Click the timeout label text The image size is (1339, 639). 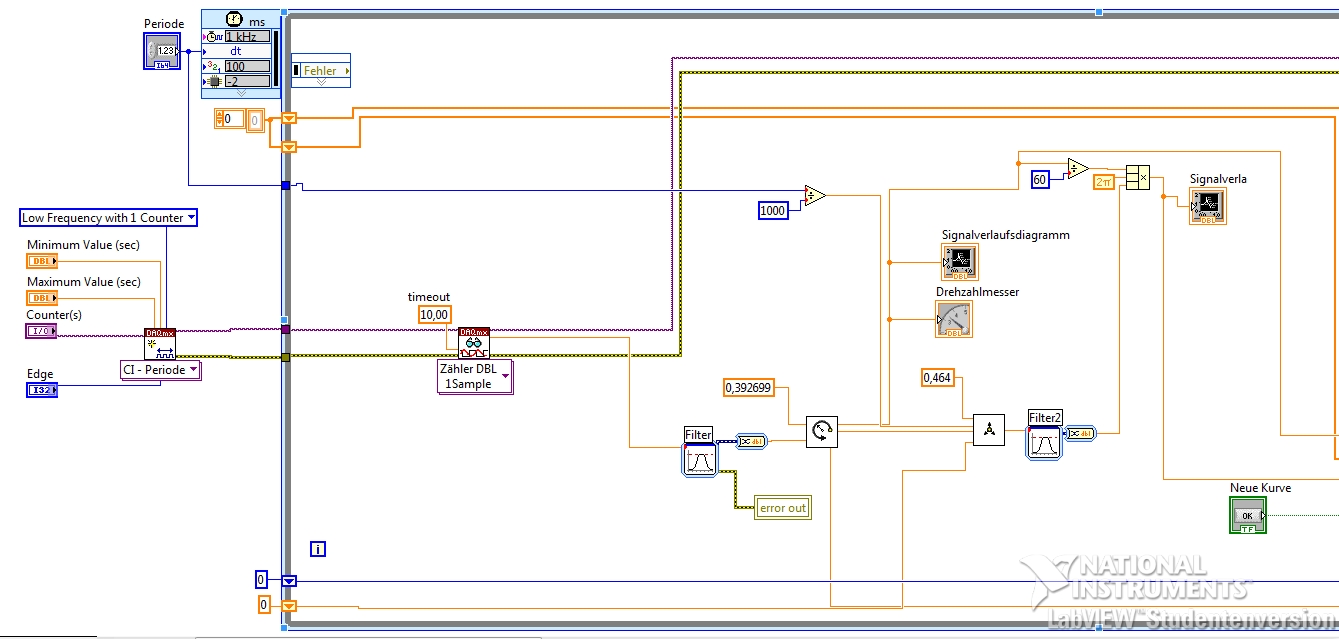coord(429,297)
